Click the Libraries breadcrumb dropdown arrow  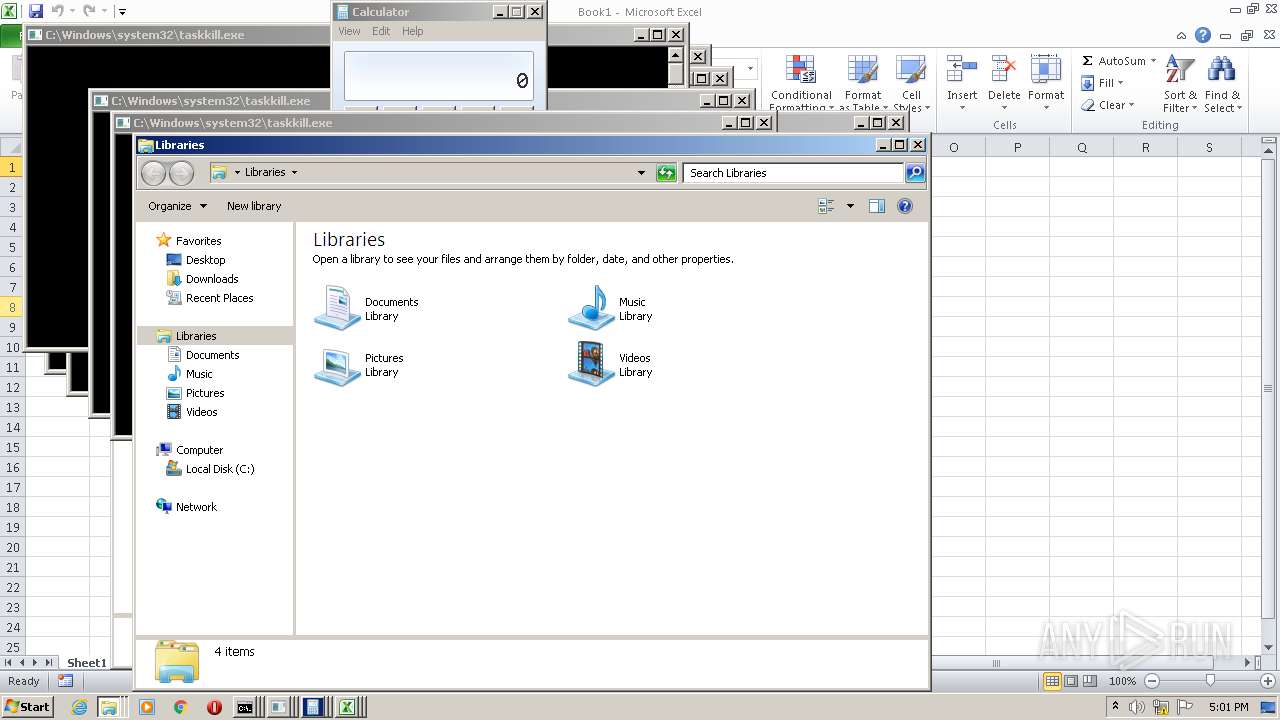(x=294, y=172)
